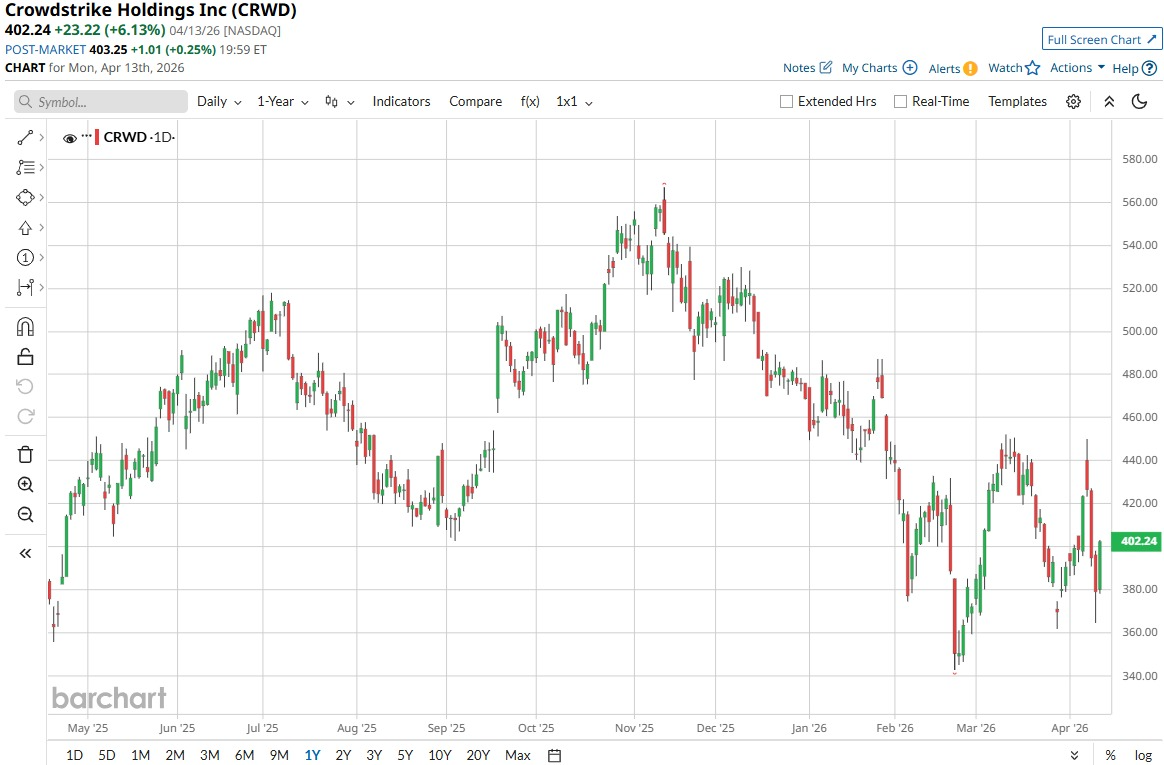The image size is (1164, 765).
Task: Expand the shapes tool submenu arrow
Action: (42, 197)
